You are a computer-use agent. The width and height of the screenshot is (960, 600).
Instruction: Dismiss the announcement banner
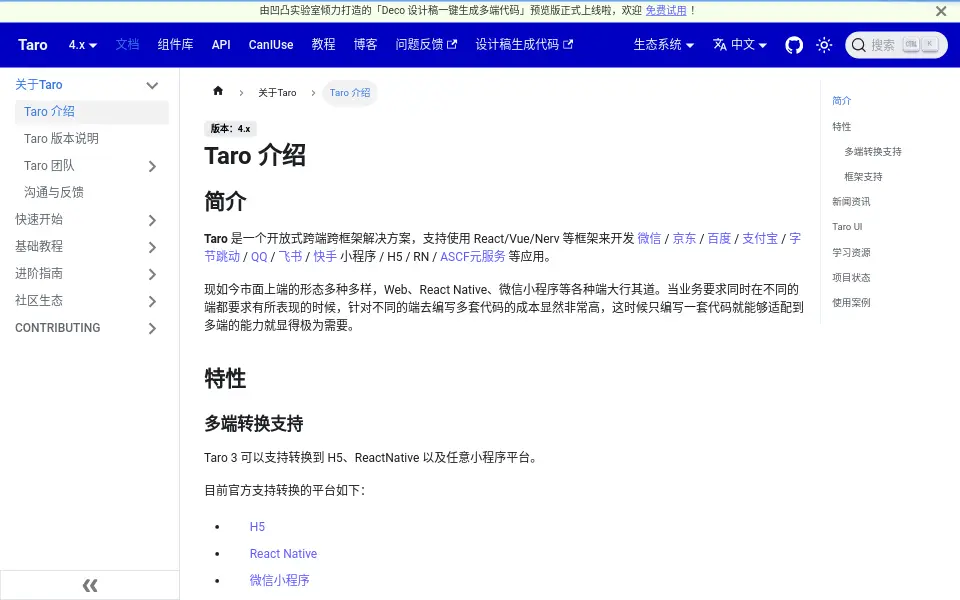point(941,11)
